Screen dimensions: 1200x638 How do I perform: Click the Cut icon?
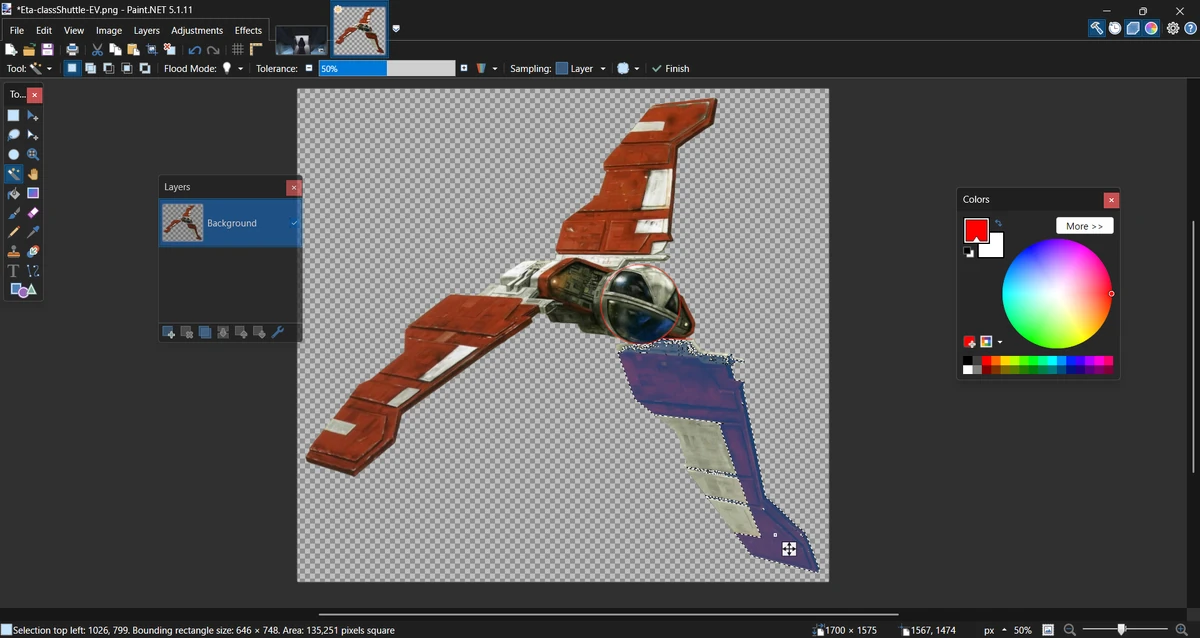point(97,49)
